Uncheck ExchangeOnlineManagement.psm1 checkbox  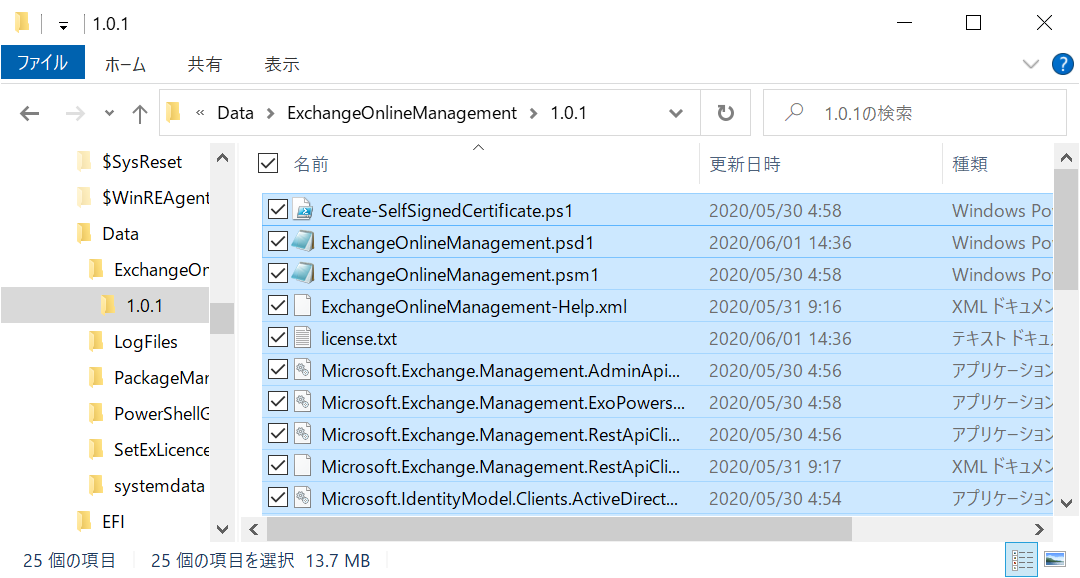[x=278, y=273]
